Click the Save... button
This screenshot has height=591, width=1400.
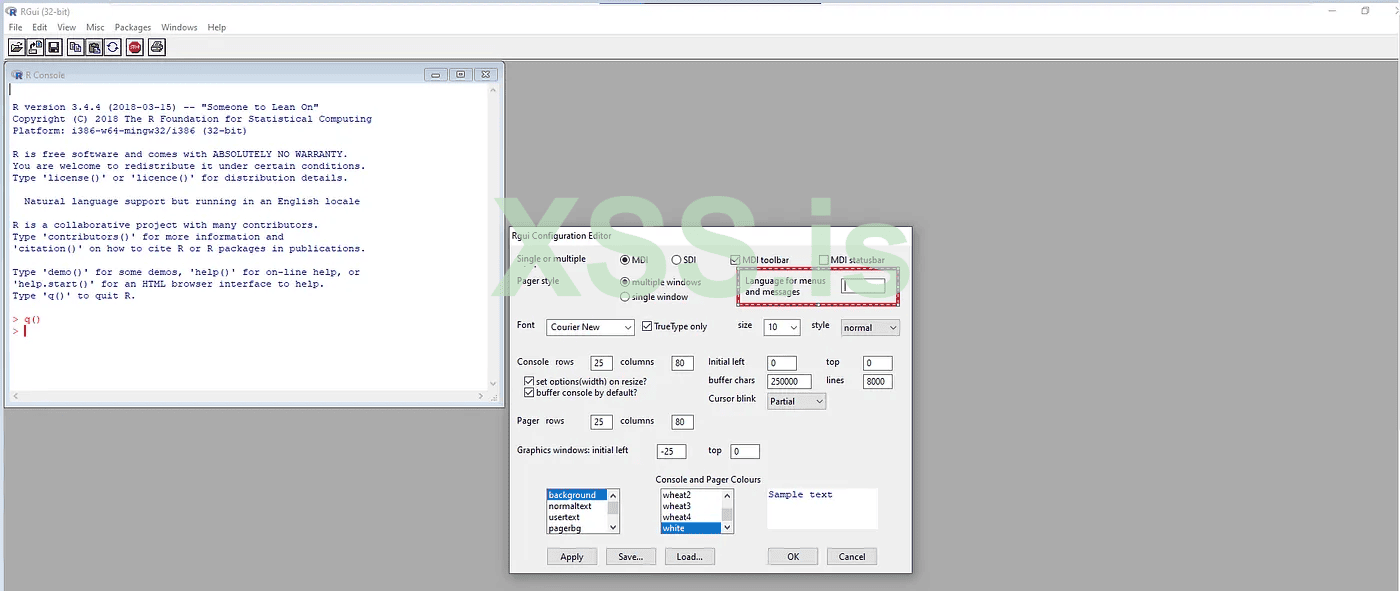tap(631, 556)
